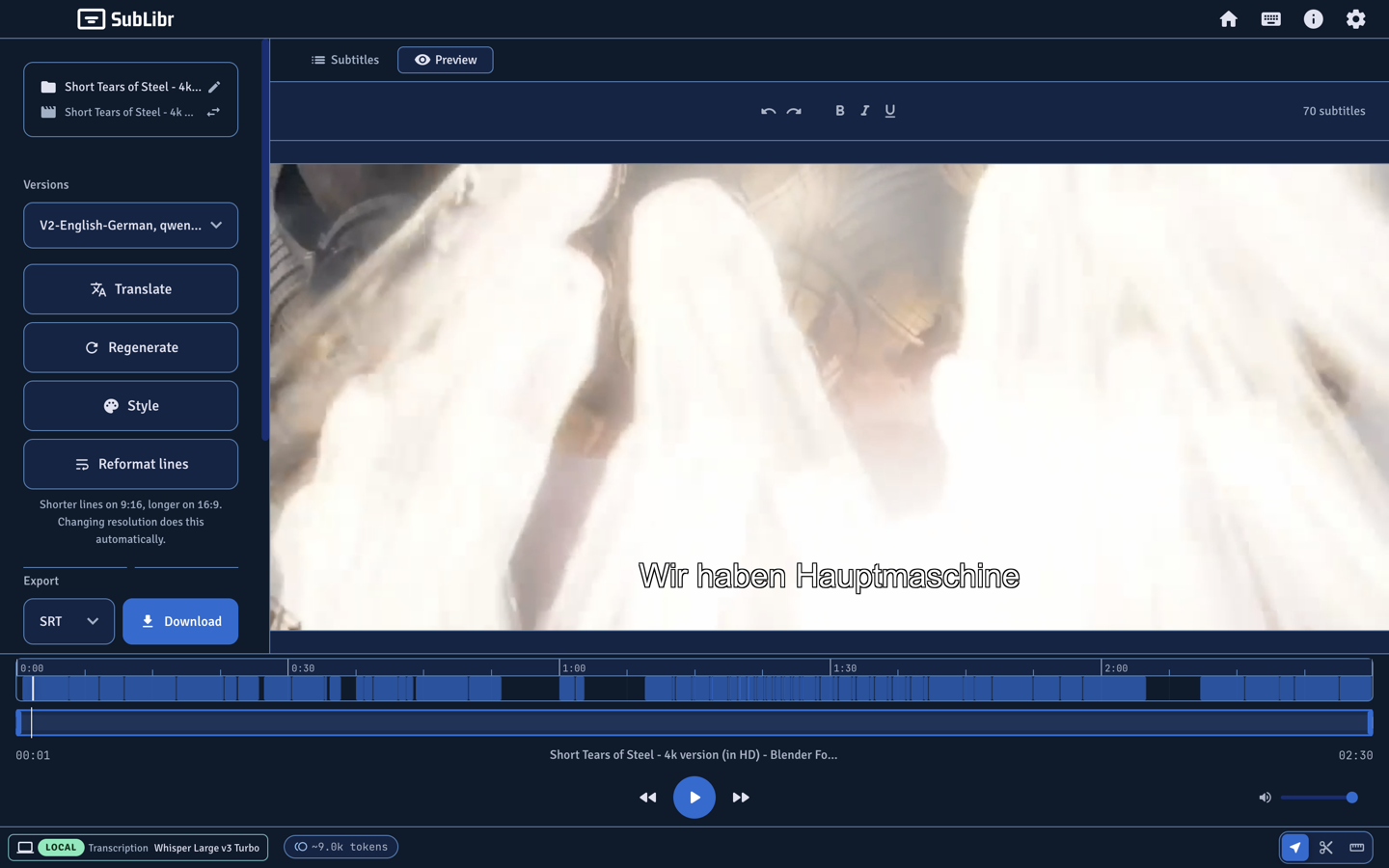
Task: Click the video title below the timeline
Action: [694, 755]
